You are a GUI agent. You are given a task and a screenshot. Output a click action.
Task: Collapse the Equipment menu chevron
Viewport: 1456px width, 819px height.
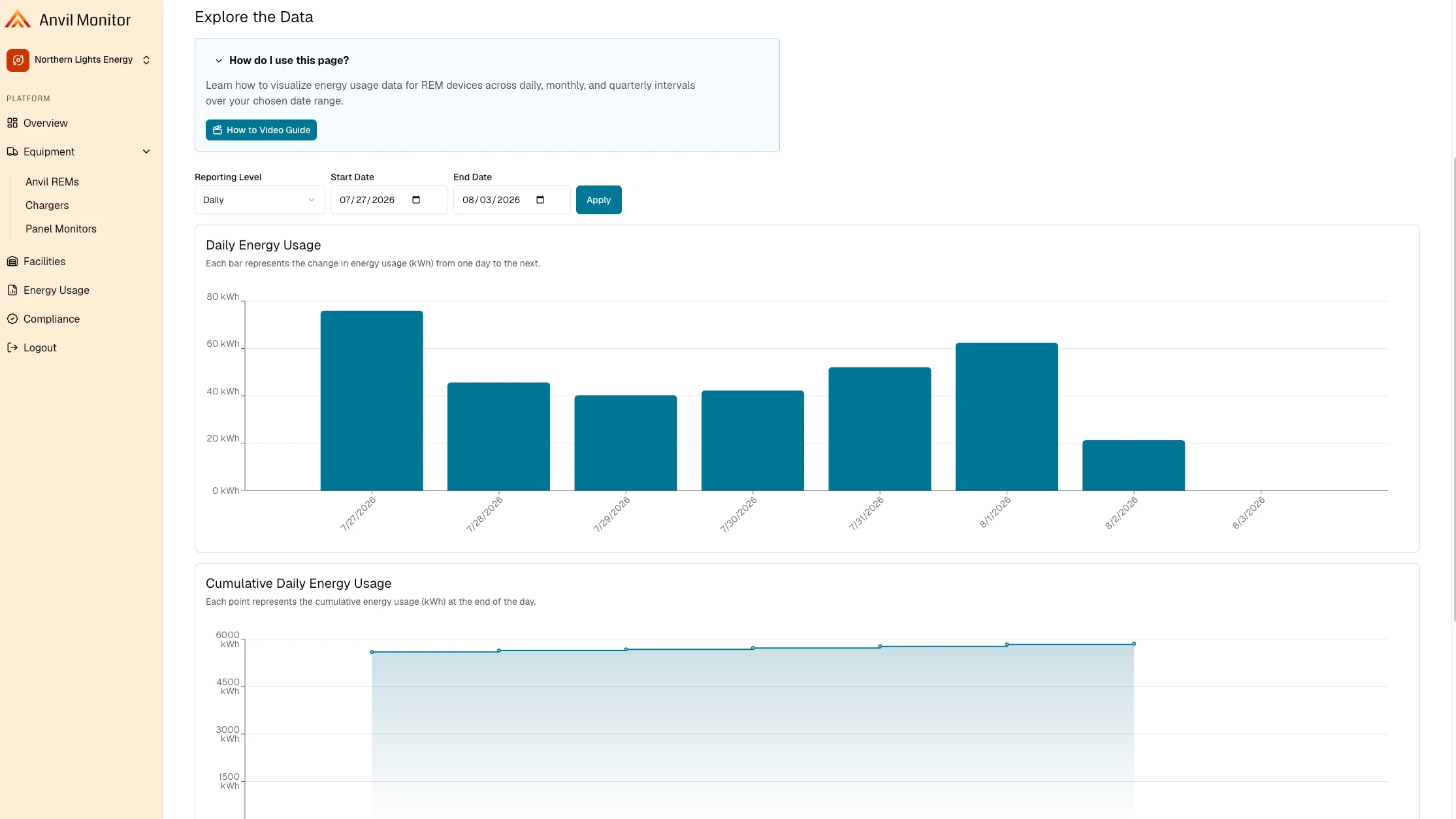coord(146,152)
